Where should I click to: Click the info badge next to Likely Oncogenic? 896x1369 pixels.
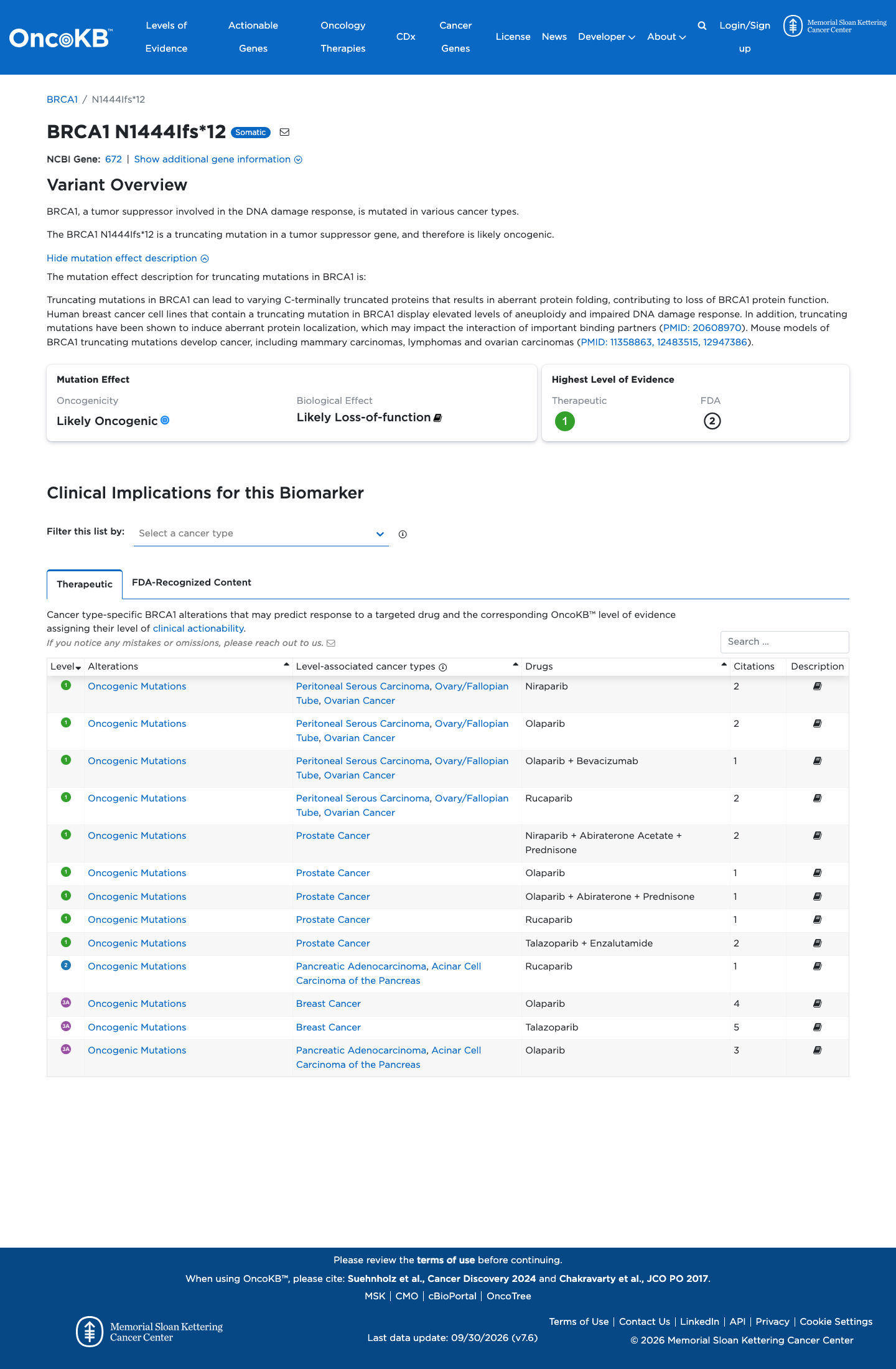tap(165, 420)
